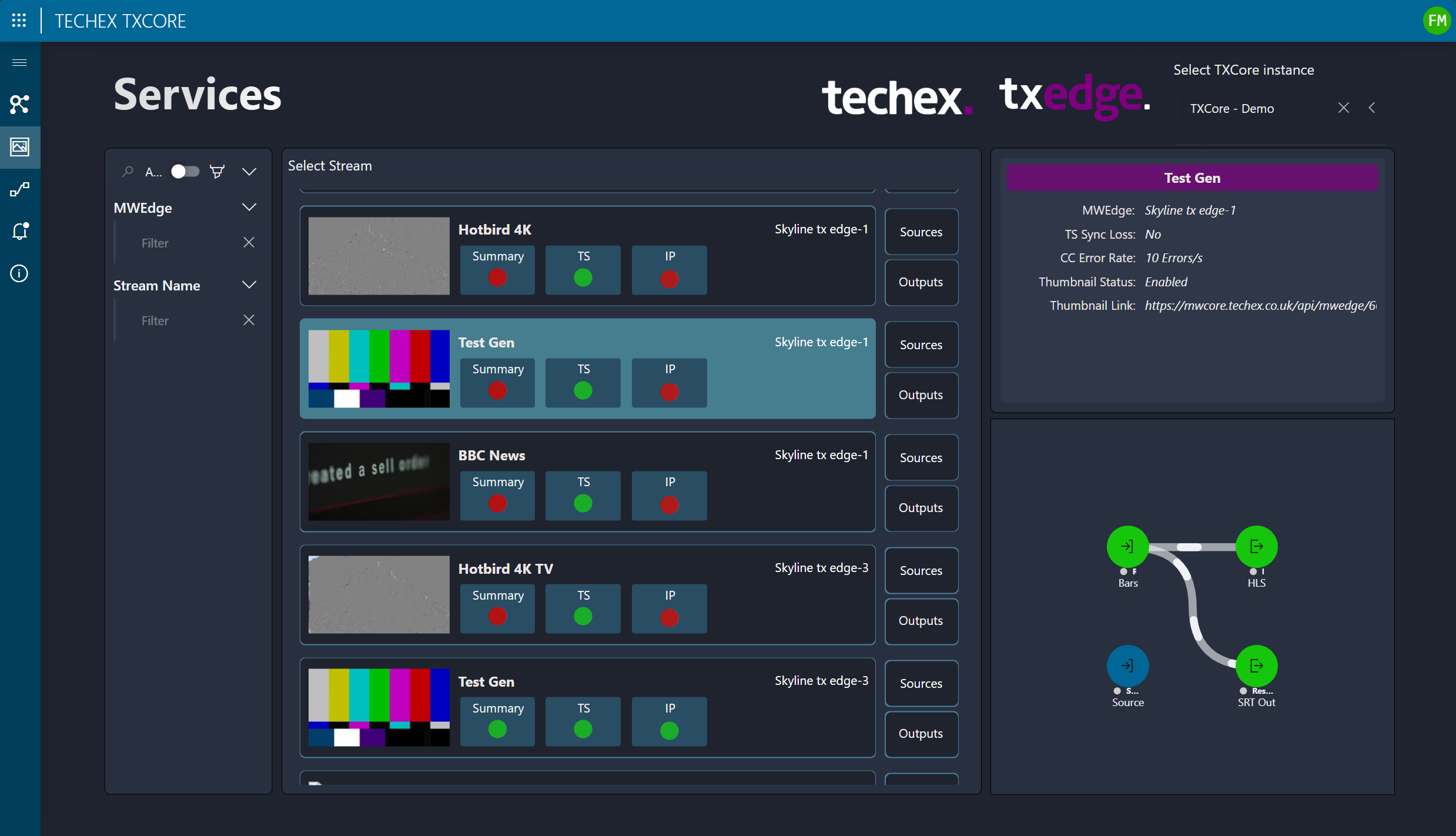Click the Test Gen purple header
The height and width of the screenshot is (836, 1456).
(x=1193, y=178)
